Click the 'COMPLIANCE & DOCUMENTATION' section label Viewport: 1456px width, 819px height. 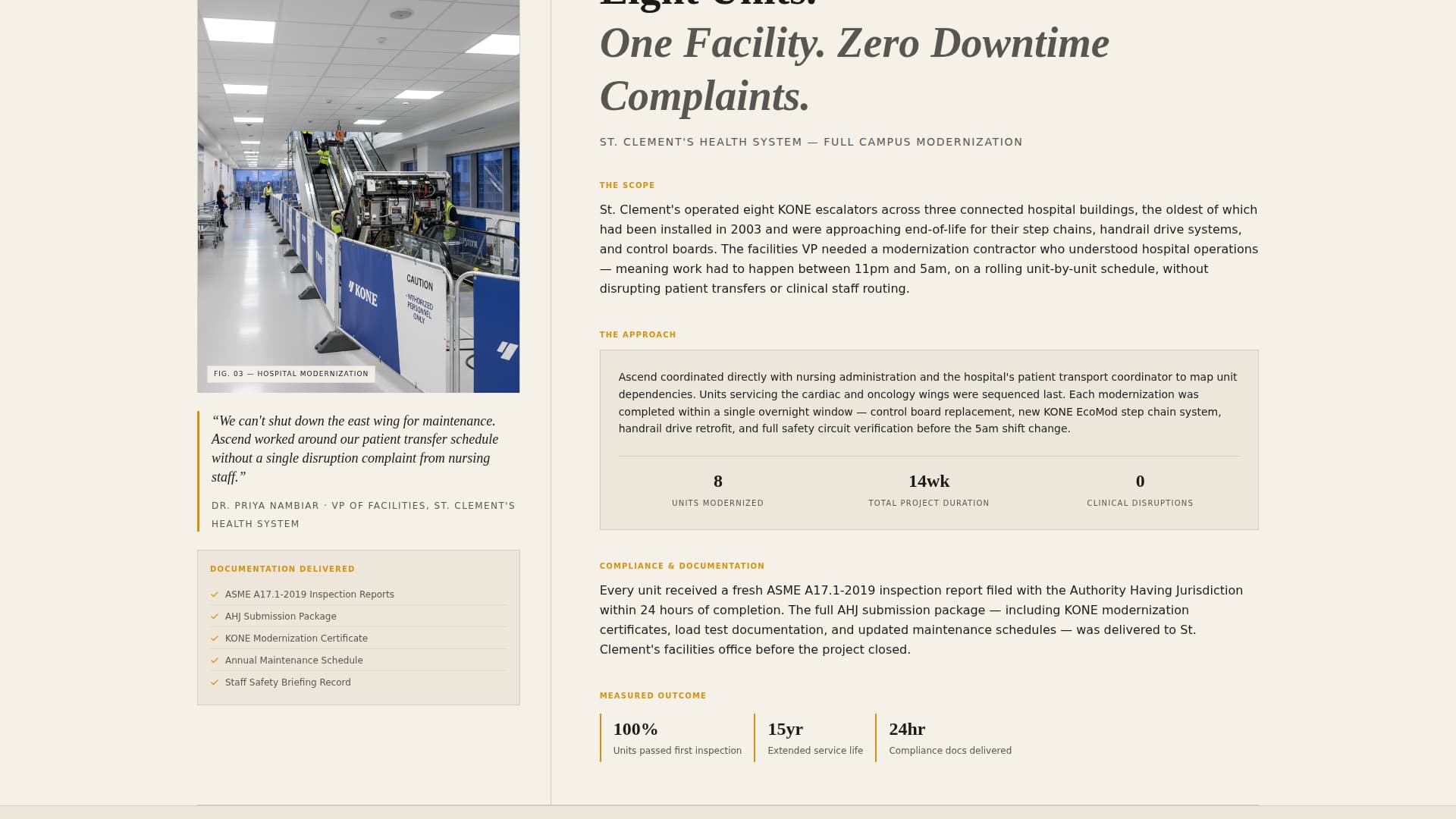682,566
